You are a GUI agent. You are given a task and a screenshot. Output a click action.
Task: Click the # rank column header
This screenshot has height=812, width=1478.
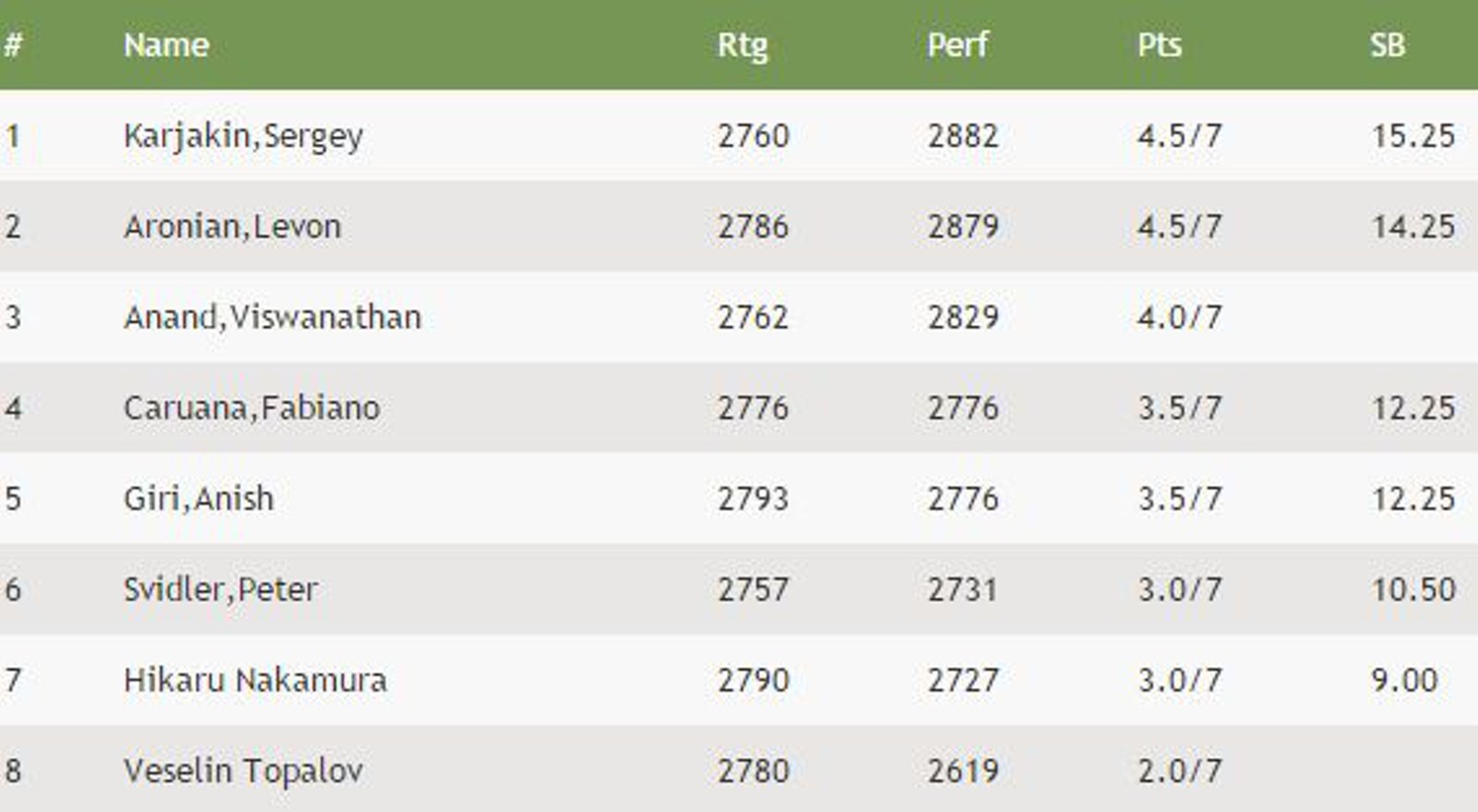pos(12,44)
